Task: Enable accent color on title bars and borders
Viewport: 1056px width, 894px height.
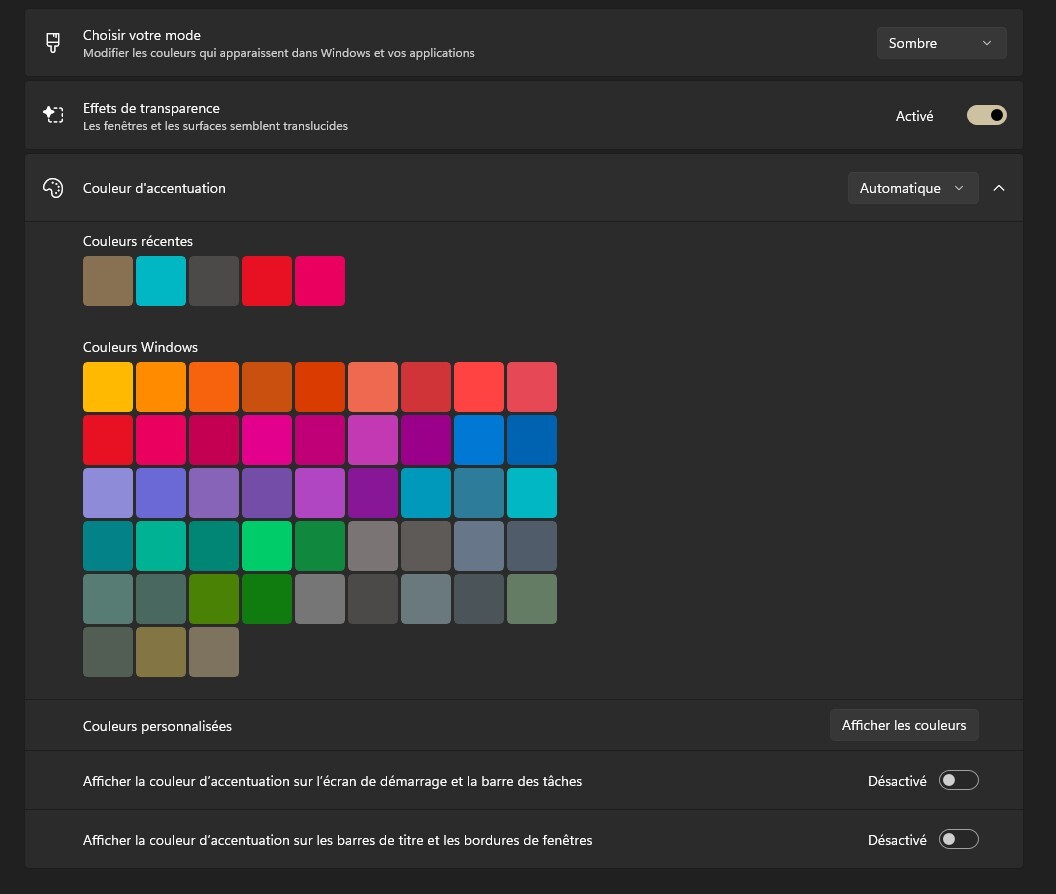Action: pos(958,840)
